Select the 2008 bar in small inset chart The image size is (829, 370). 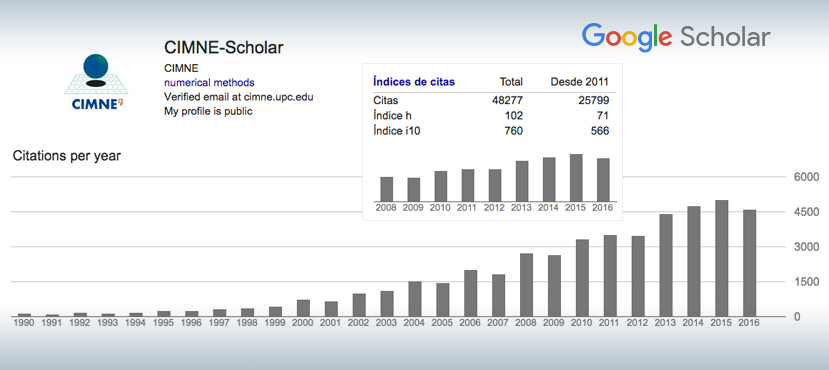pyautogui.click(x=387, y=189)
